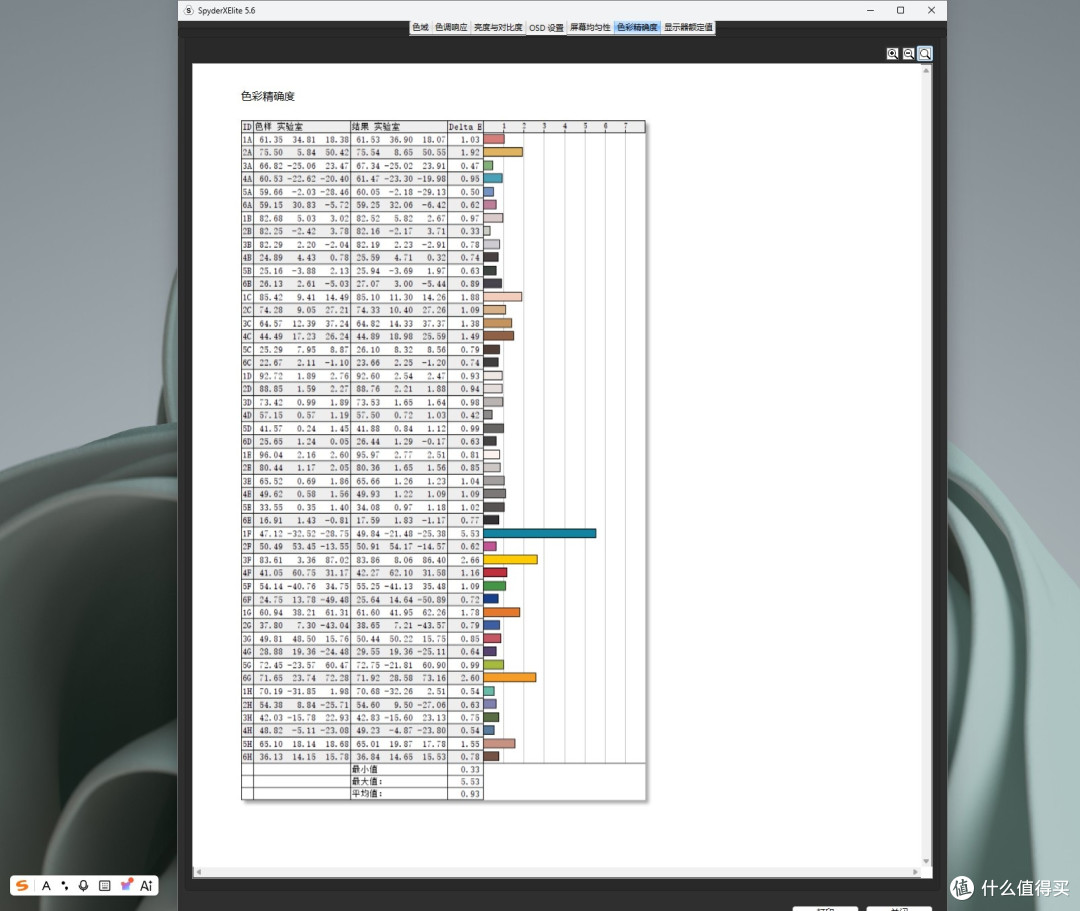Activate the microphone voice input icon

click(x=83, y=886)
